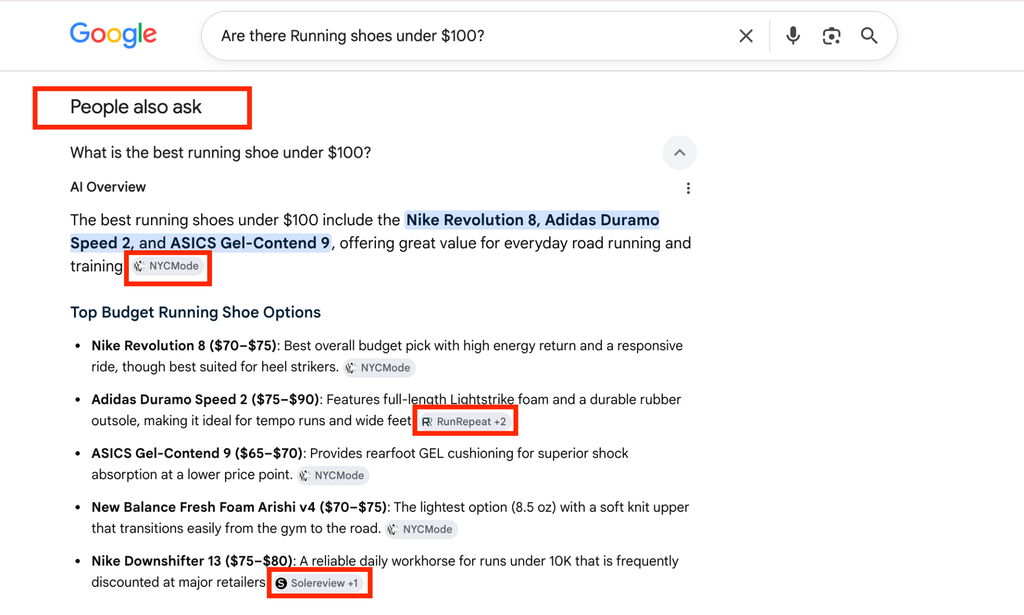Open the Google logo homepage link

(113, 35)
